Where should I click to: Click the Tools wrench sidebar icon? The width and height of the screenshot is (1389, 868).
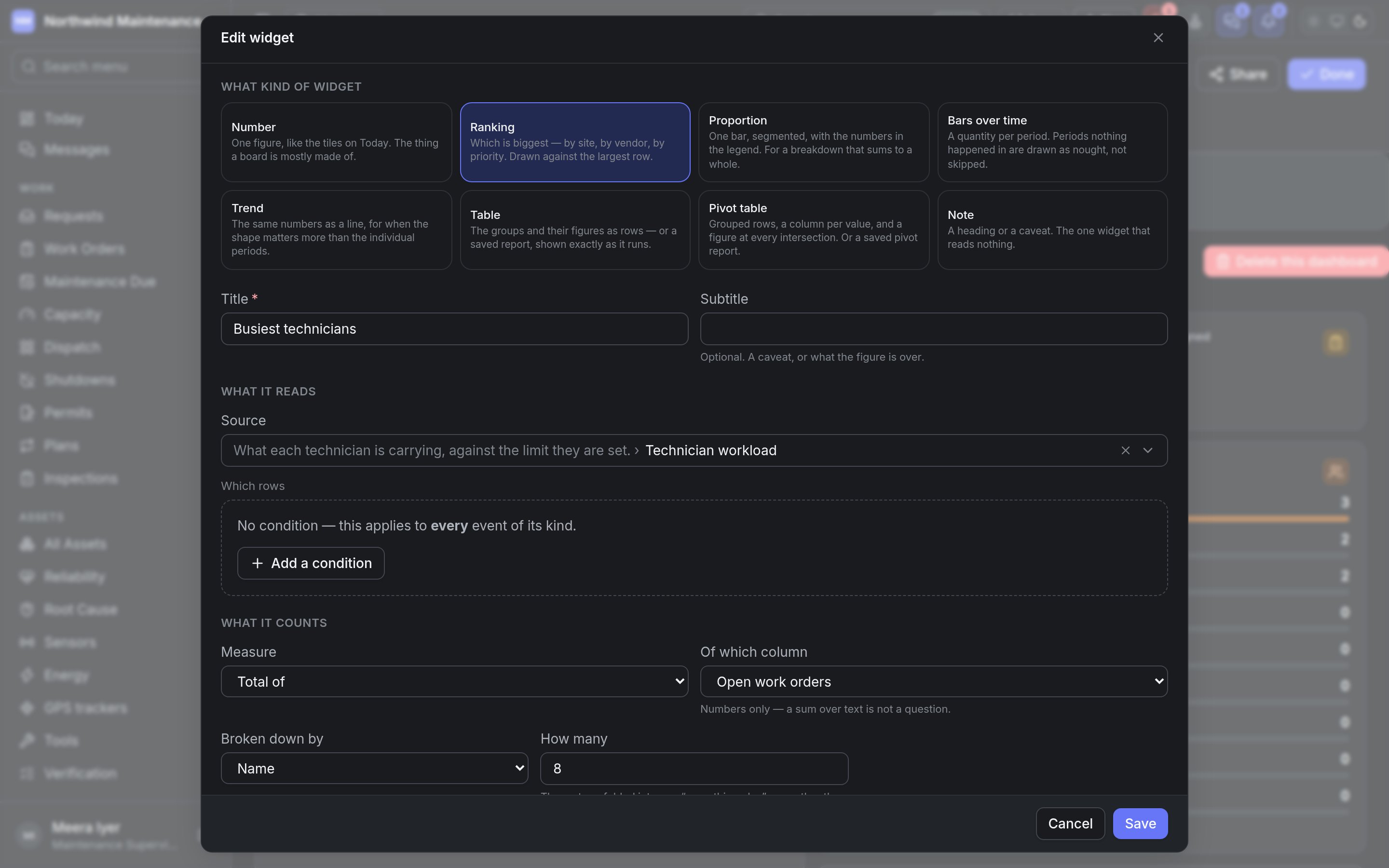click(27, 741)
